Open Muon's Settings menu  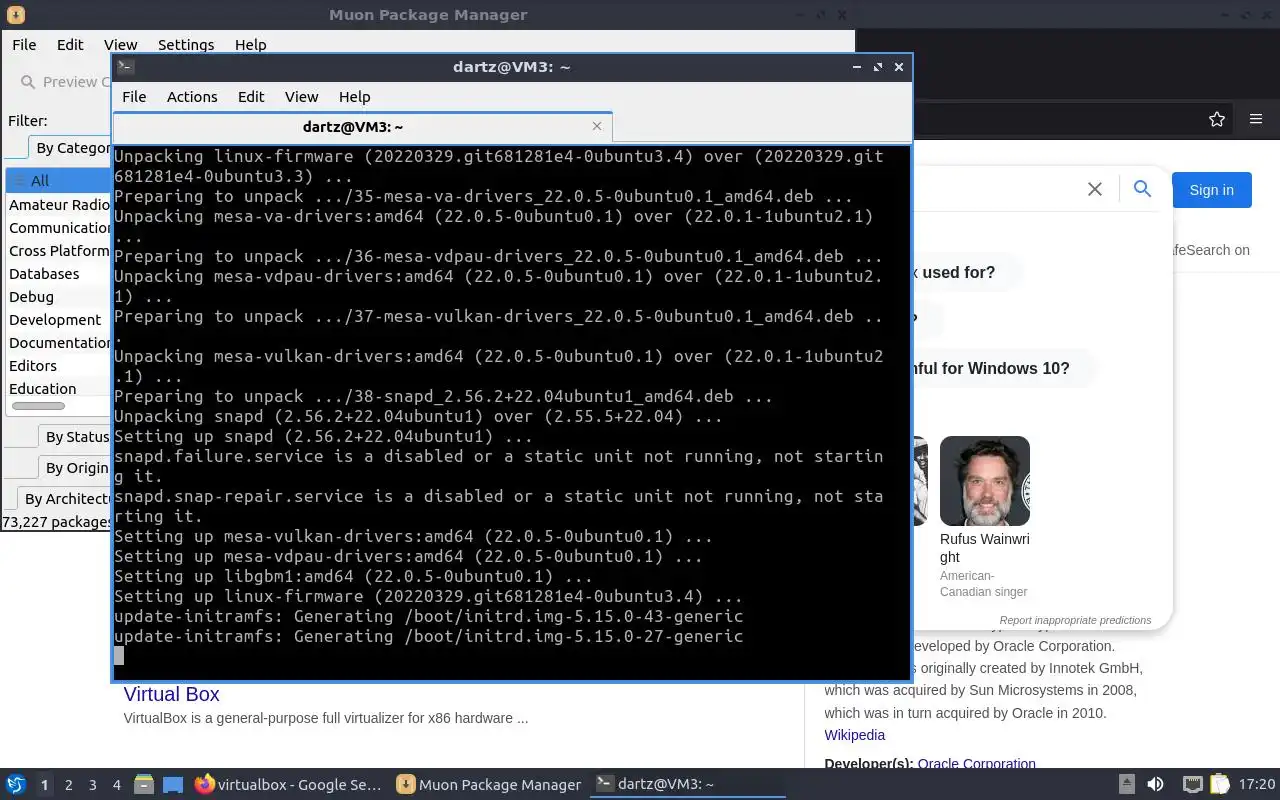pos(186,45)
